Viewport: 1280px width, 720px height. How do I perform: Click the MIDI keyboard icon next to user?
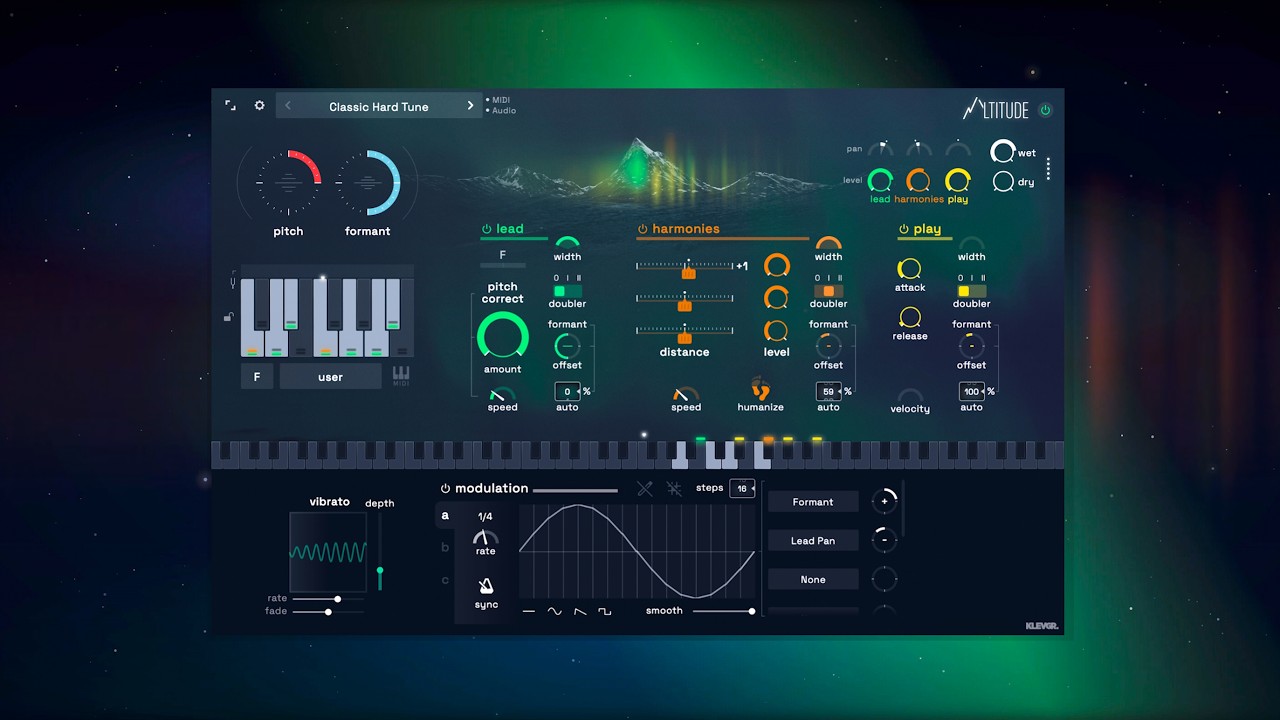click(x=401, y=376)
